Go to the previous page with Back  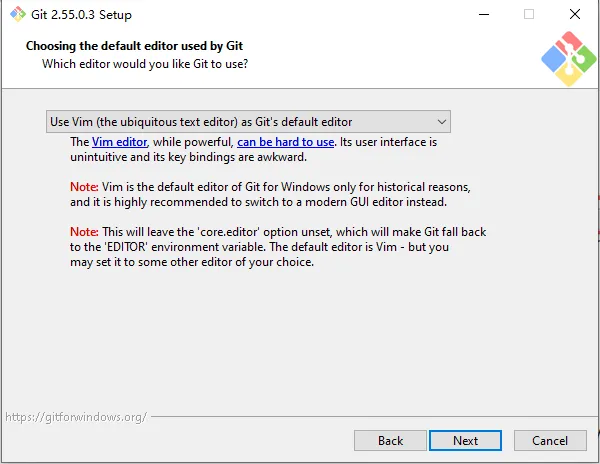[x=390, y=441]
